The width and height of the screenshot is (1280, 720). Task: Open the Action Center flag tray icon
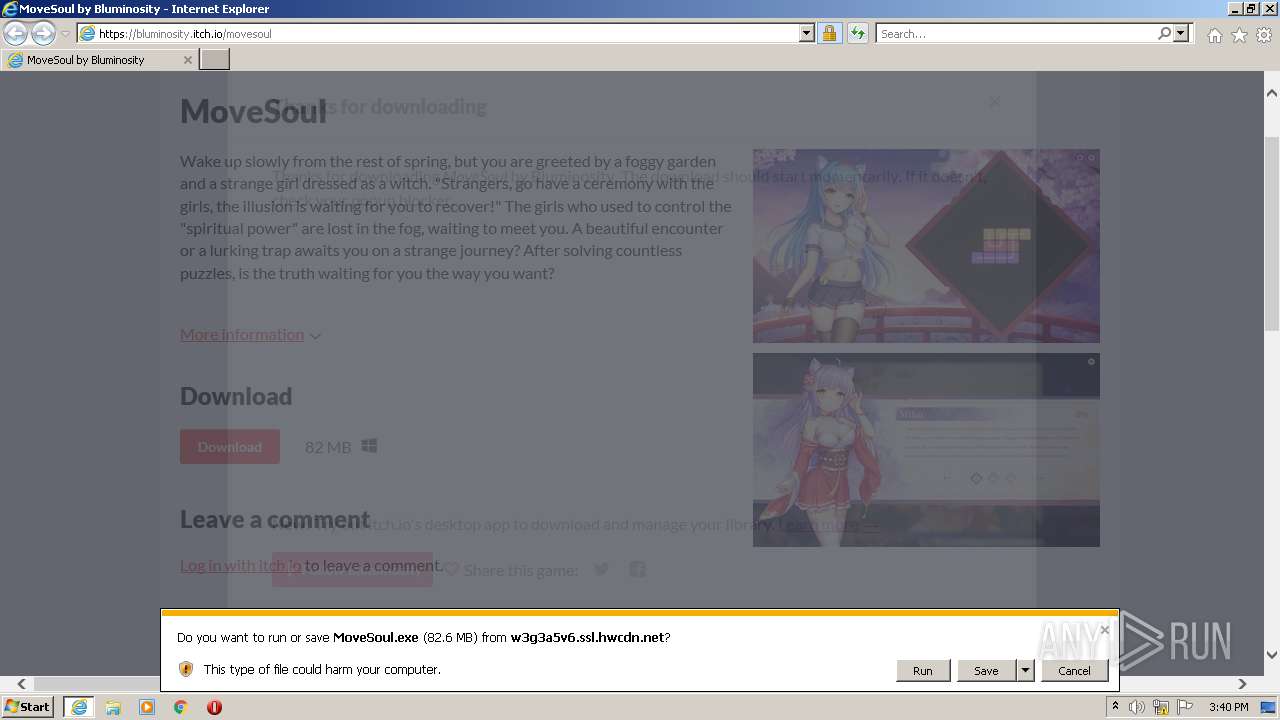point(1185,707)
